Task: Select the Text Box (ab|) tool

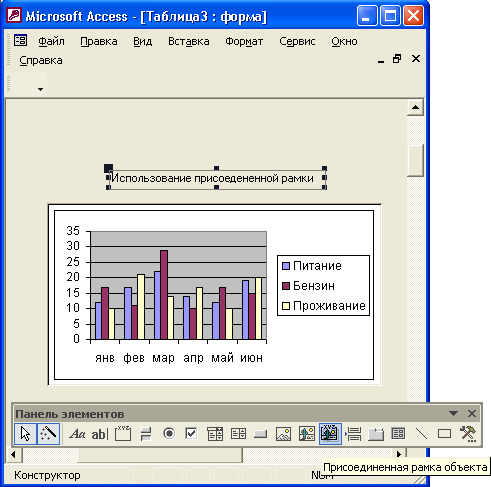Action: pyautogui.click(x=100, y=434)
